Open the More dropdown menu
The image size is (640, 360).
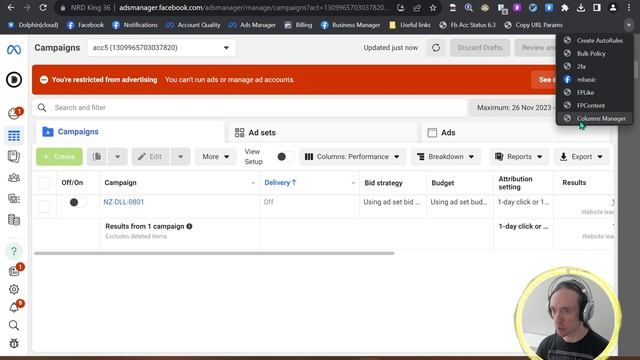pos(216,157)
